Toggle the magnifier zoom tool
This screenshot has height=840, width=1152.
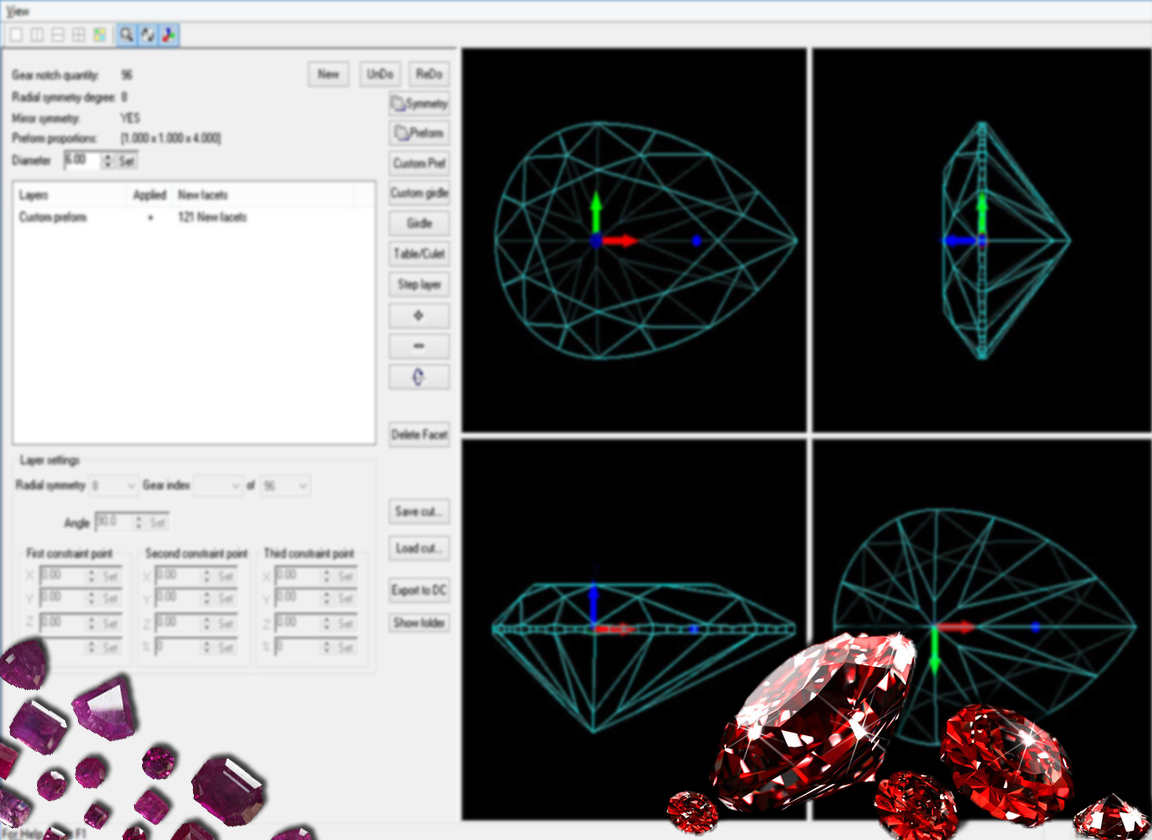127,35
